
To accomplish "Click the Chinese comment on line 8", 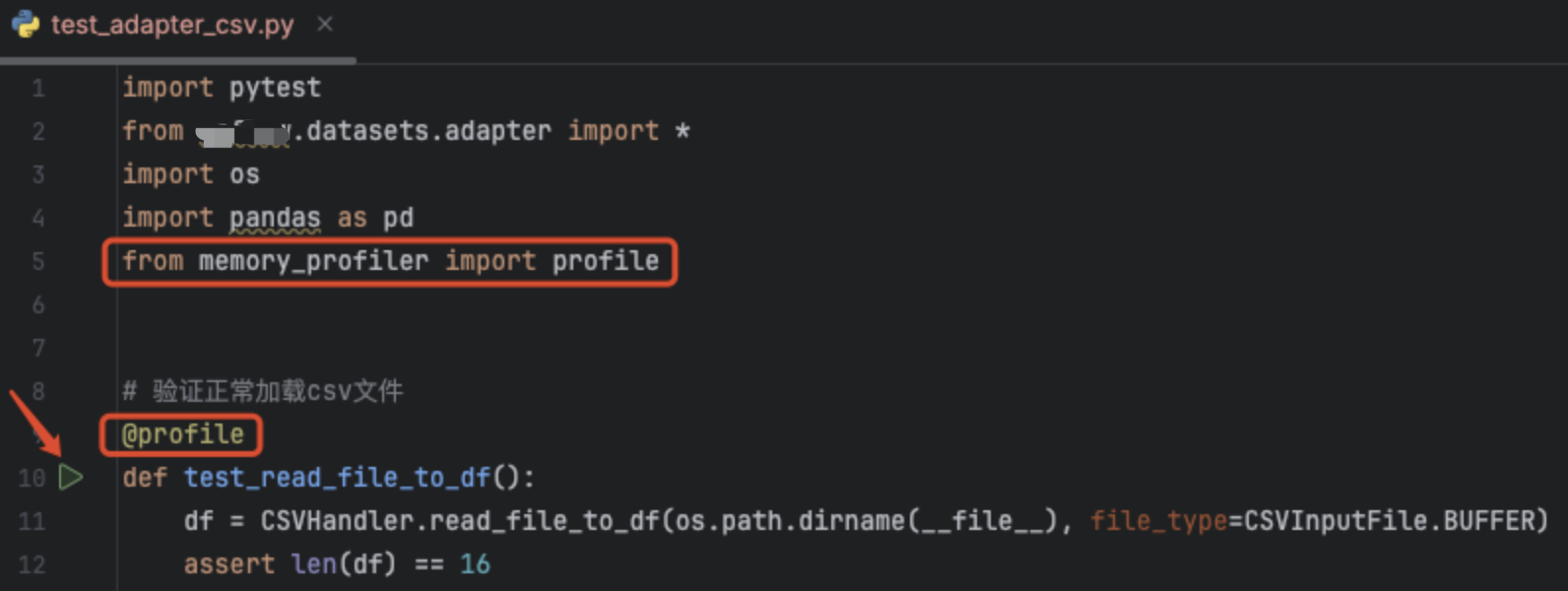I will (276, 391).
